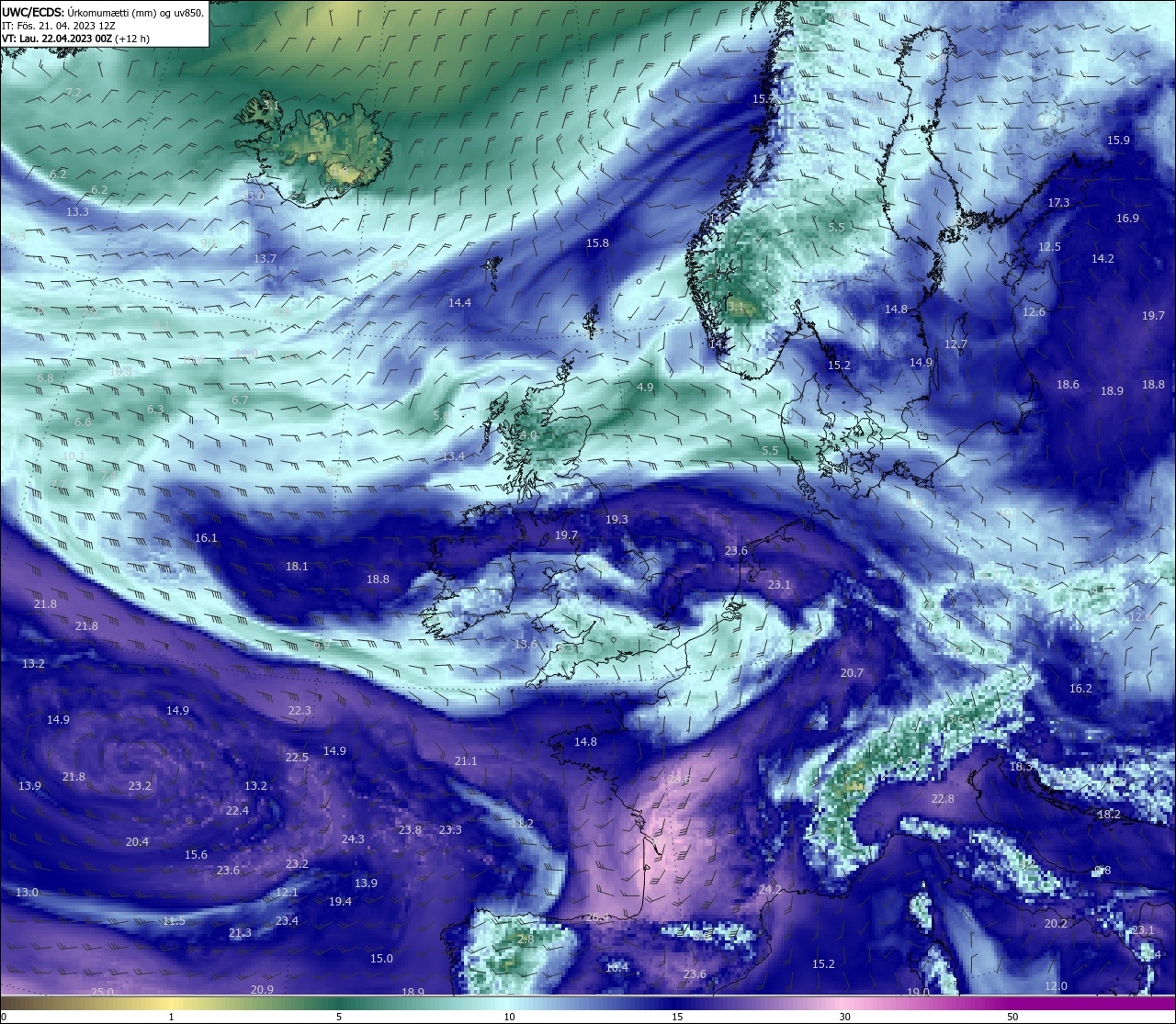Click the value 23.4 in the southwest
This screenshot has width=1176, height=1024.
[287, 921]
